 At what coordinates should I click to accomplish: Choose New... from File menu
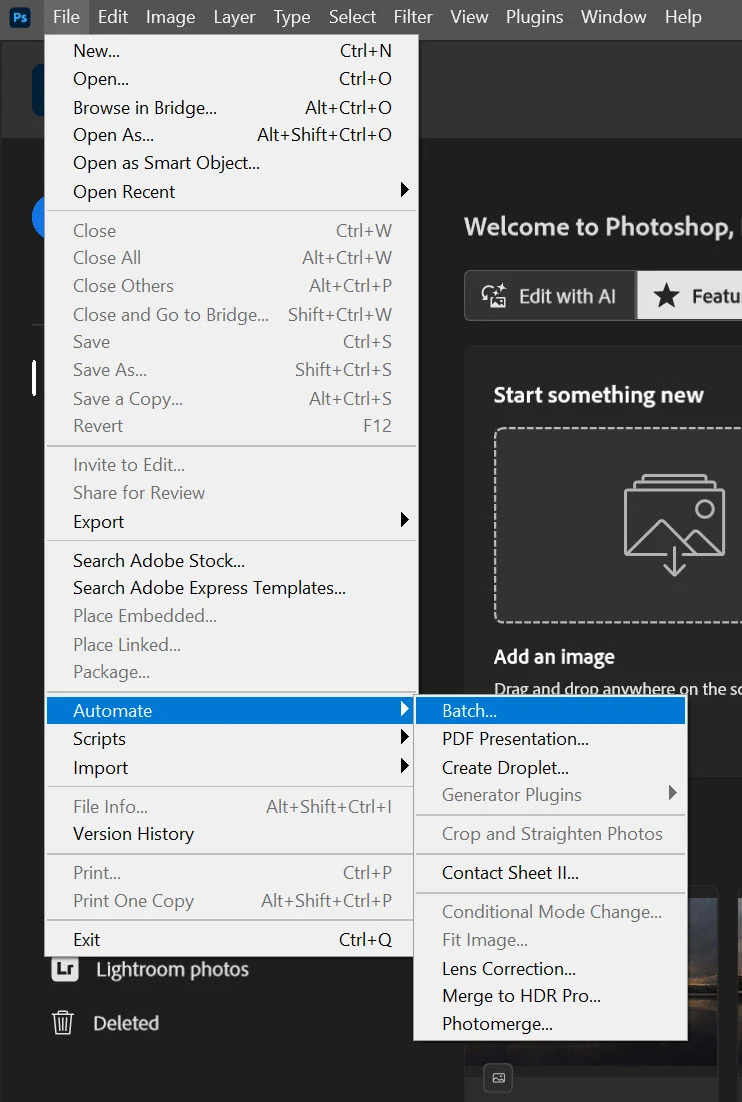[231, 51]
